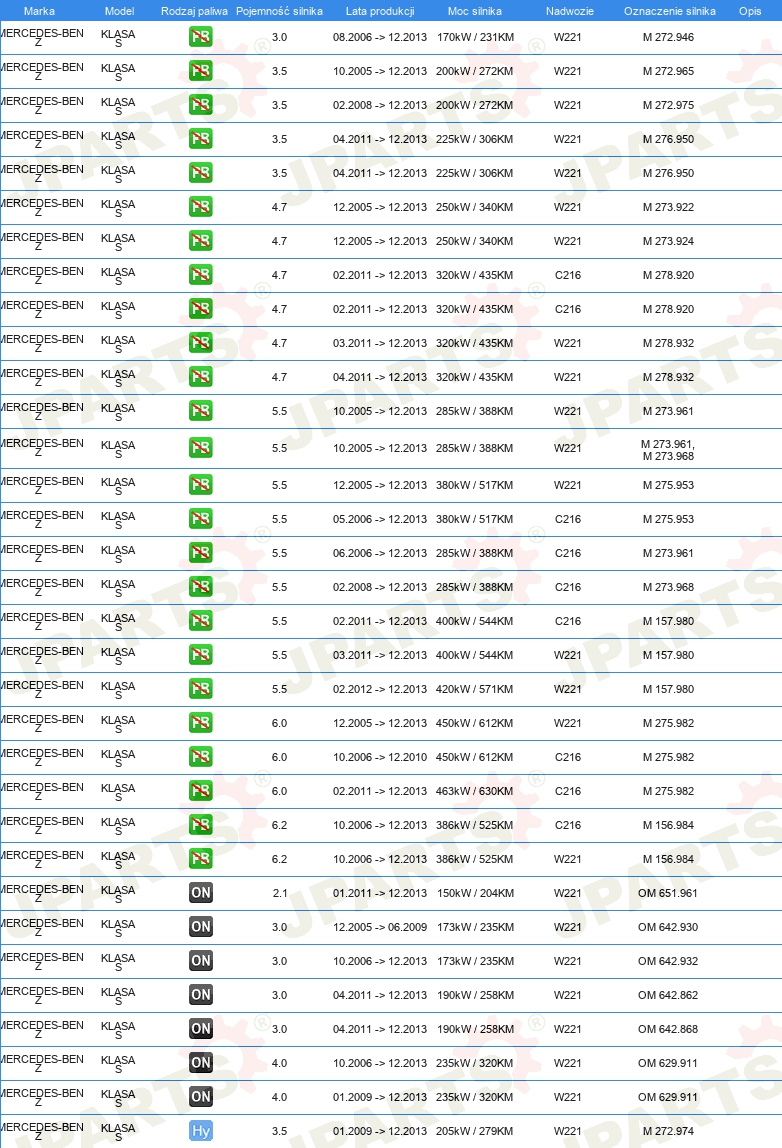Click the petrol icon in the M 272.946 row

201,37
